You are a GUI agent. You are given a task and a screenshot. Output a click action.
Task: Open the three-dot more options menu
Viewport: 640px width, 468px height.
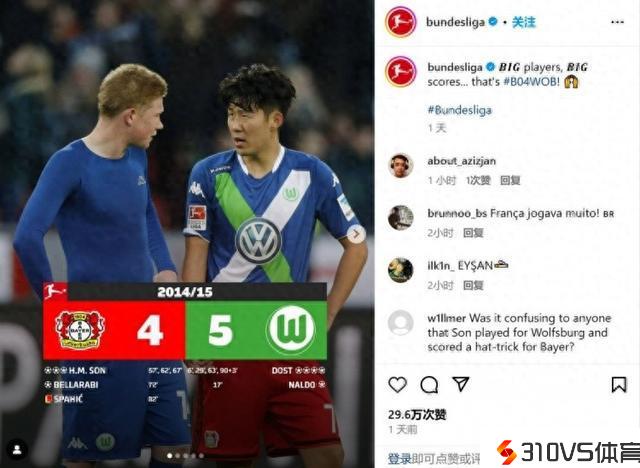click(617, 22)
